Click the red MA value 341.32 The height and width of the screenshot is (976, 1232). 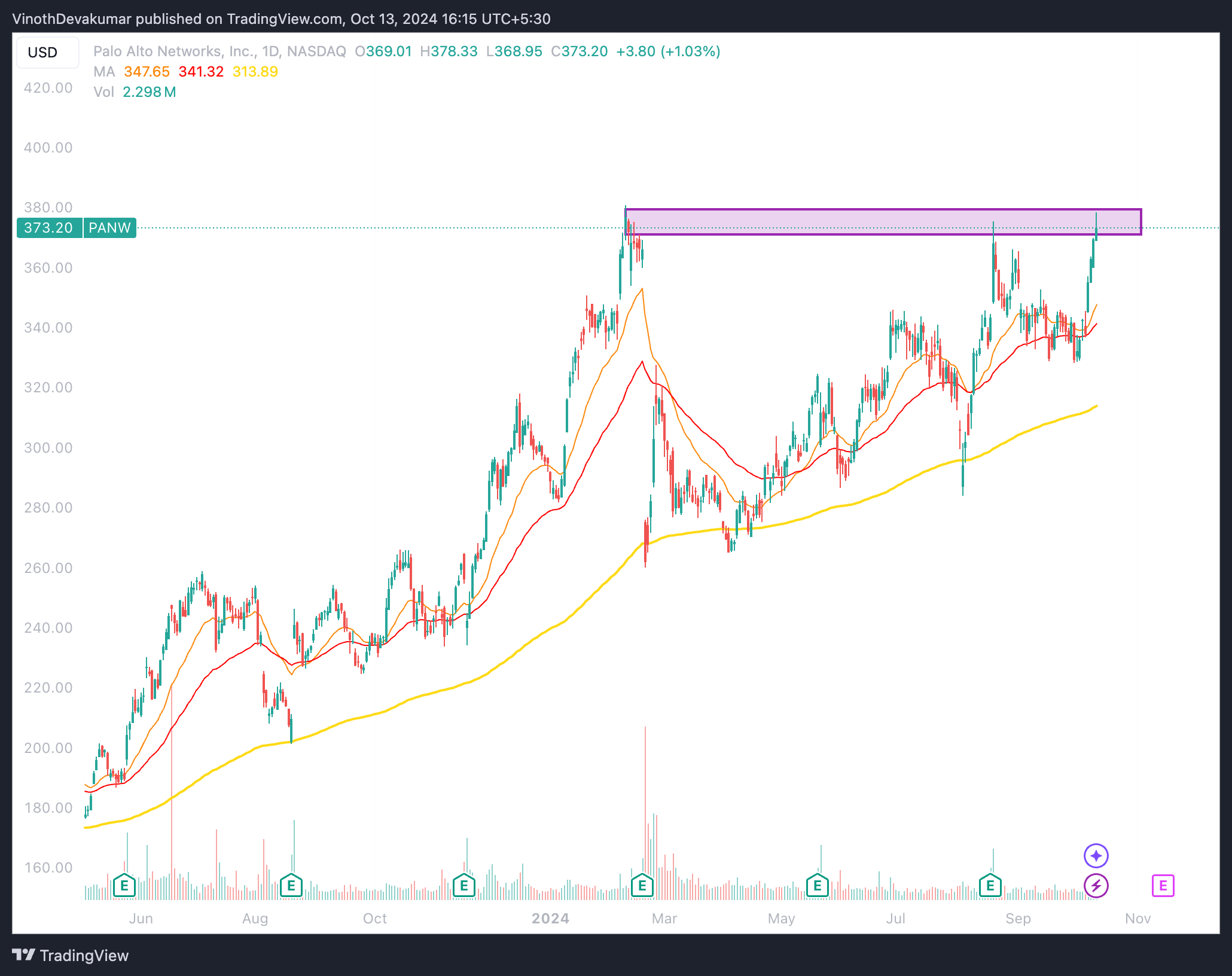pos(201,72)
